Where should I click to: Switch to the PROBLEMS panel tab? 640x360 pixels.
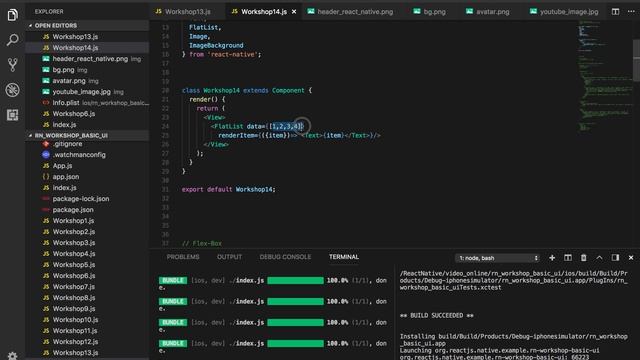point(183,257)
